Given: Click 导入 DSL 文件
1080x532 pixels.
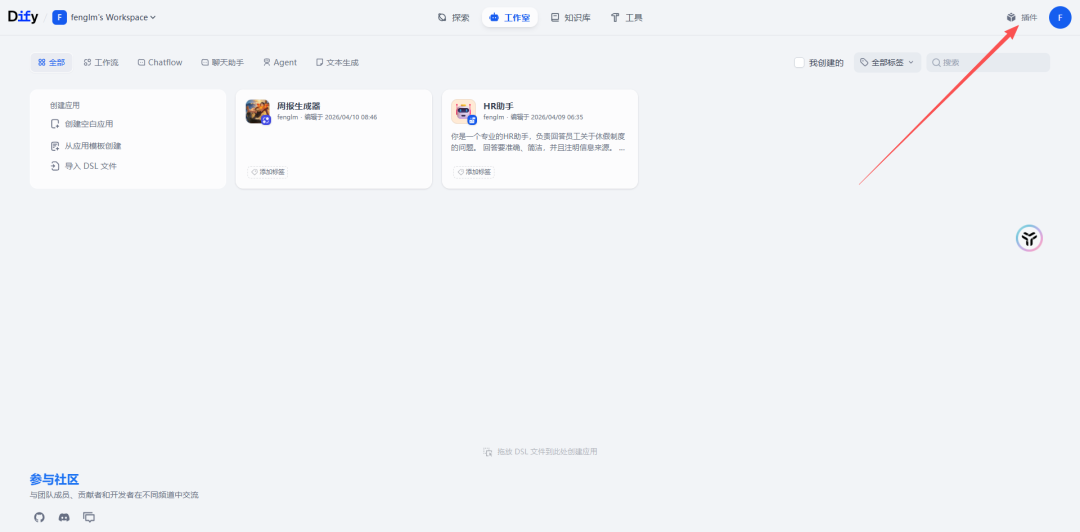Looking at the screenshot, I should (84, 166).
